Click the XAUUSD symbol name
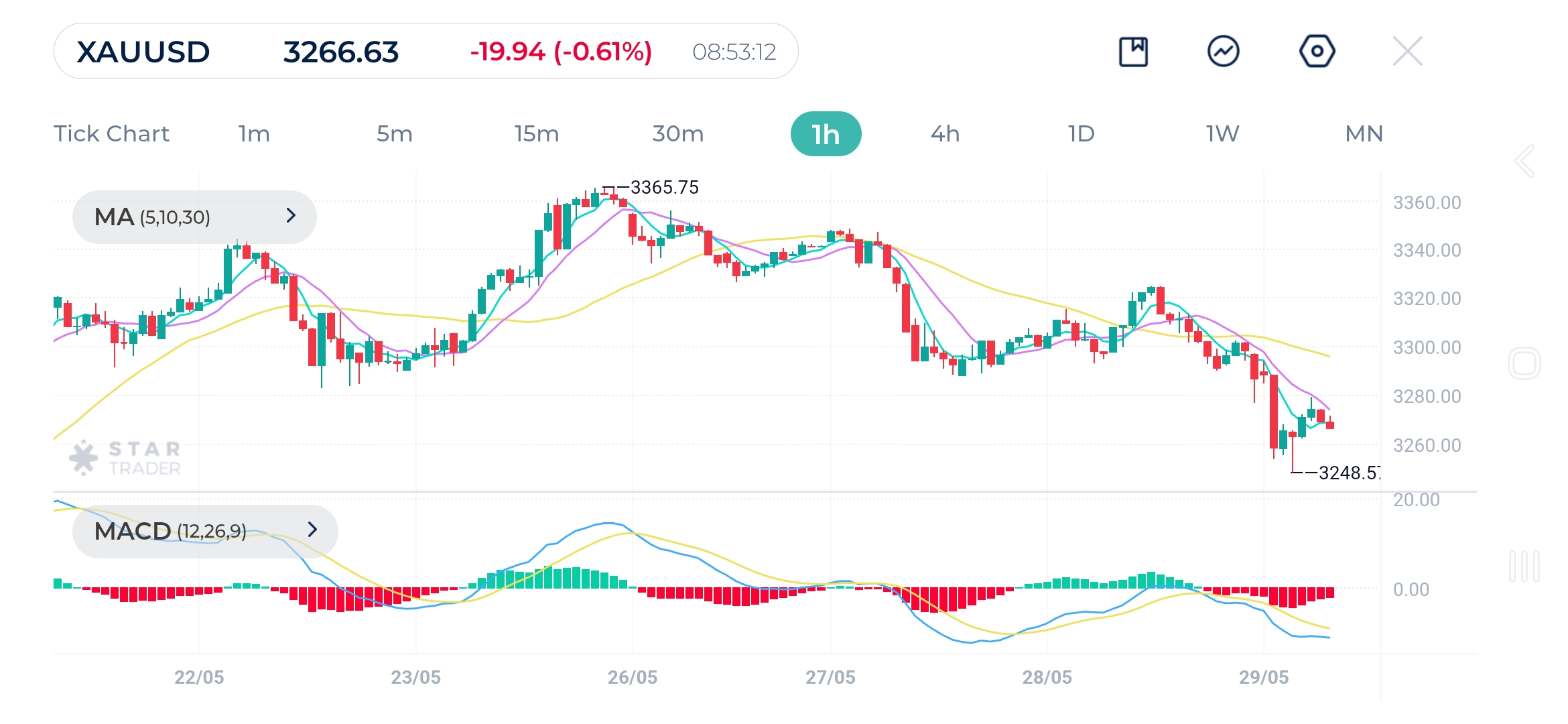The height and width of the screenshot is (724, 1568). [143, 52]
